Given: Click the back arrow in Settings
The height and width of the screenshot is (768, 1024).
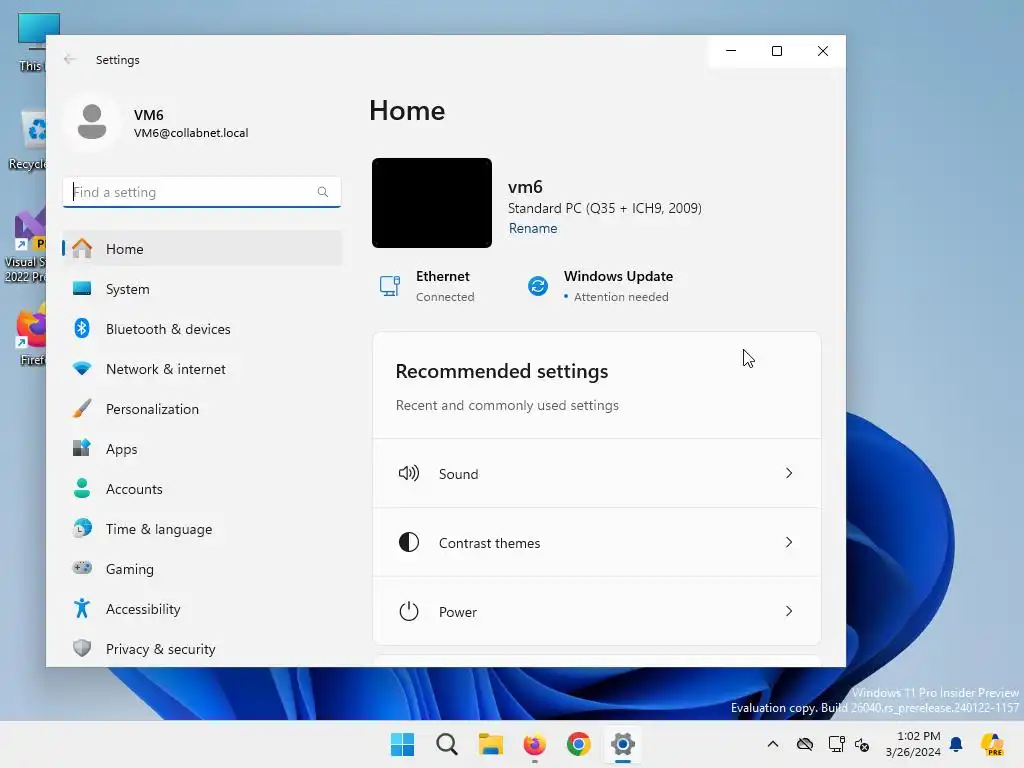Looking at the screenshot, I should (x=70, y=59).
